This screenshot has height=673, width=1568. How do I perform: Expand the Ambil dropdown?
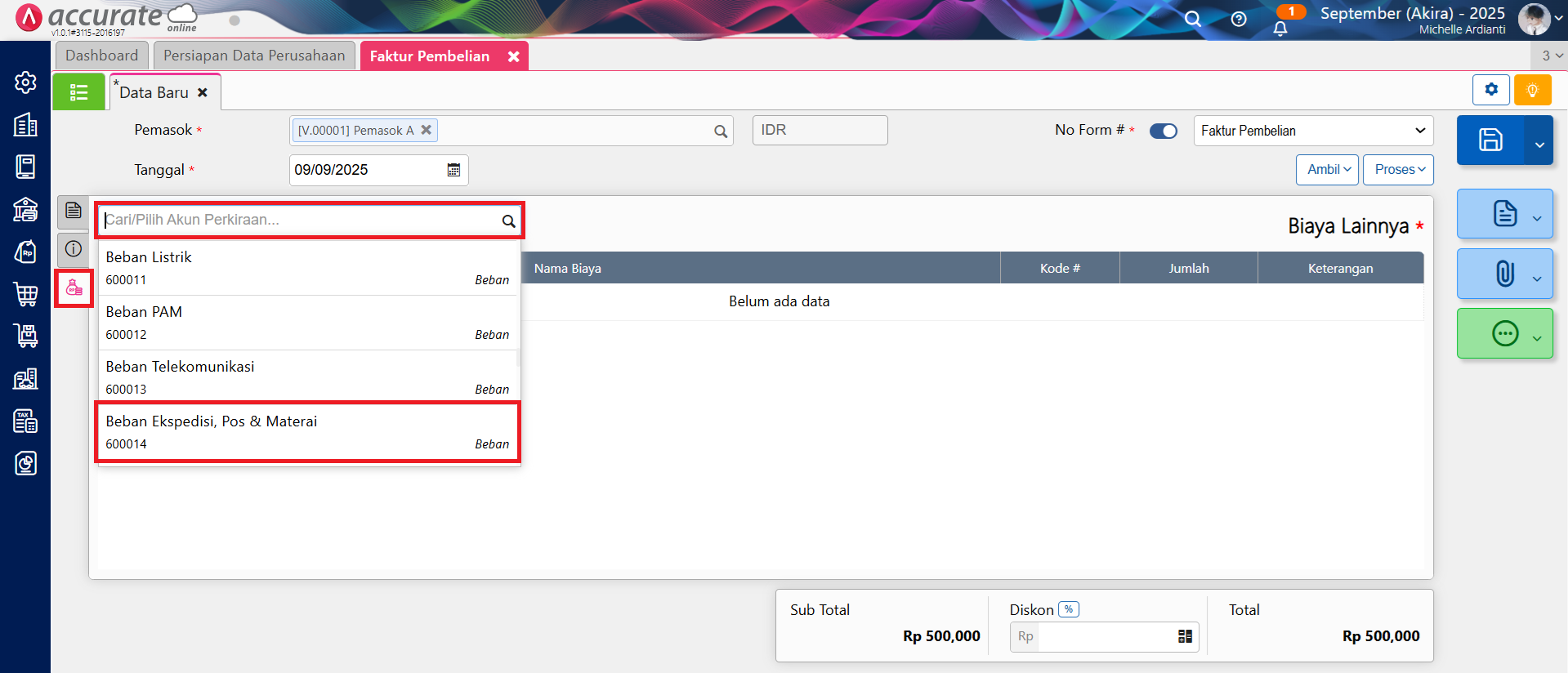(1327, 170)
